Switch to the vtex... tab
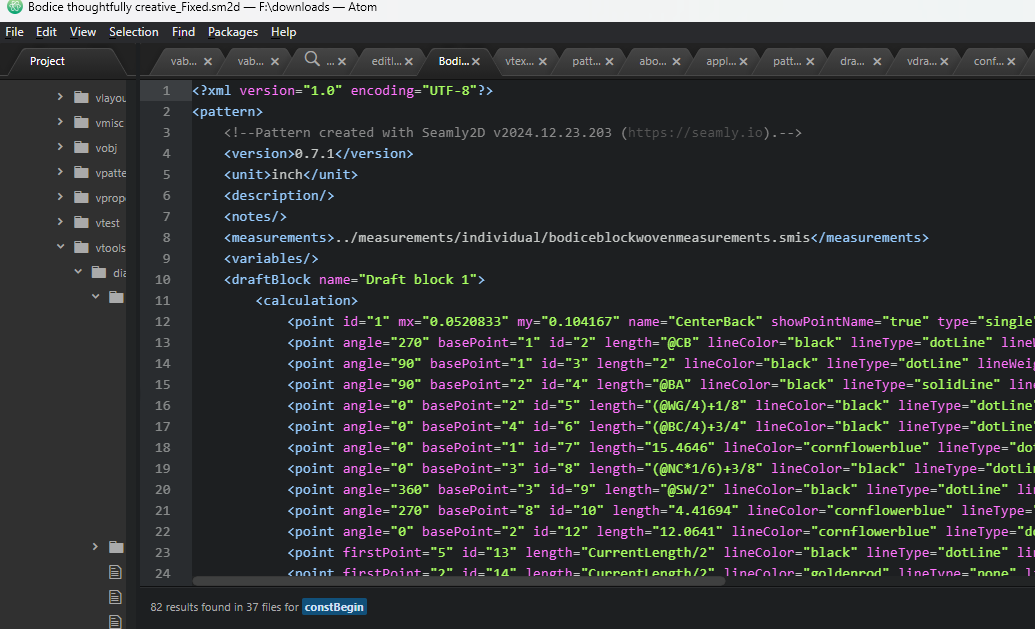This screenshot has width=1035, height=629. coord(520,61)
